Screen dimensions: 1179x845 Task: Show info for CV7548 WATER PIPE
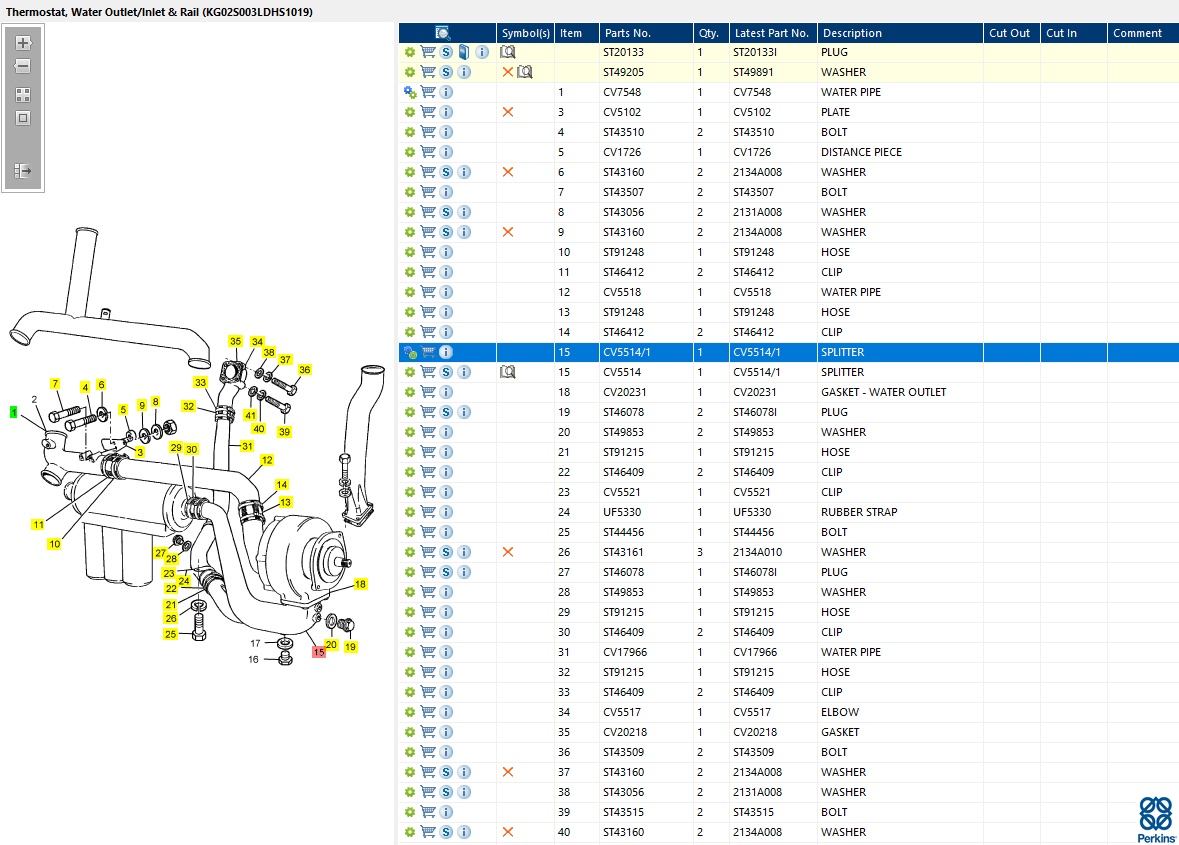(x=446, y=92)
